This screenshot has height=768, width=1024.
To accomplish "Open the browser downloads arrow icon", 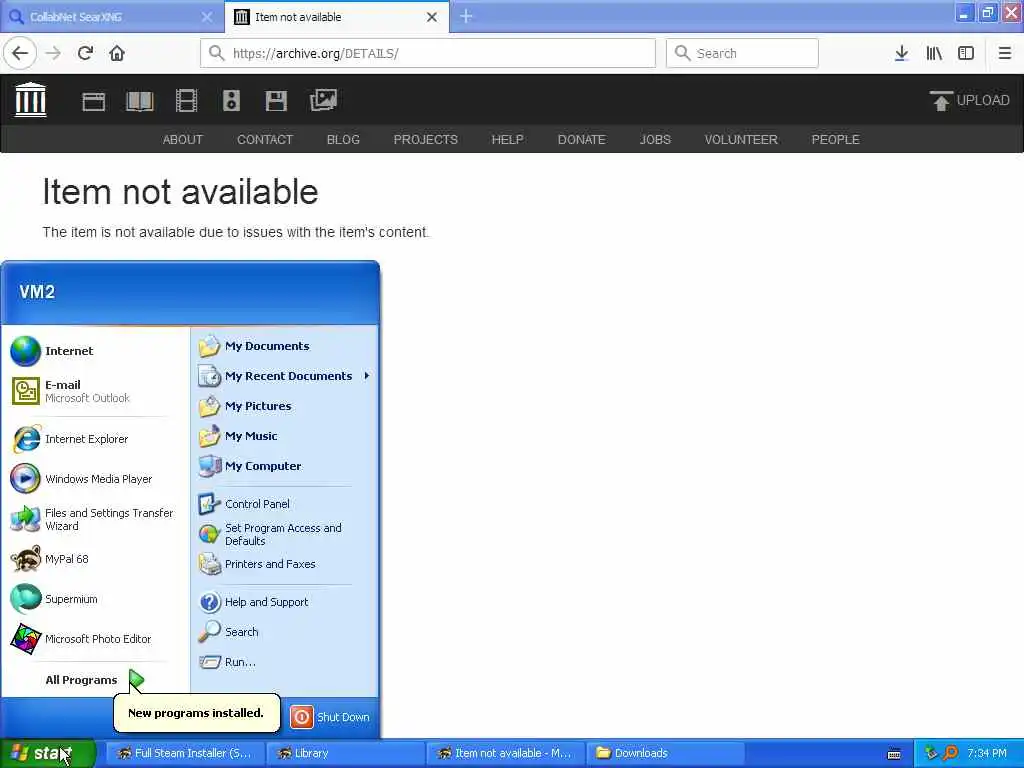I will click(x=901, y=53).
